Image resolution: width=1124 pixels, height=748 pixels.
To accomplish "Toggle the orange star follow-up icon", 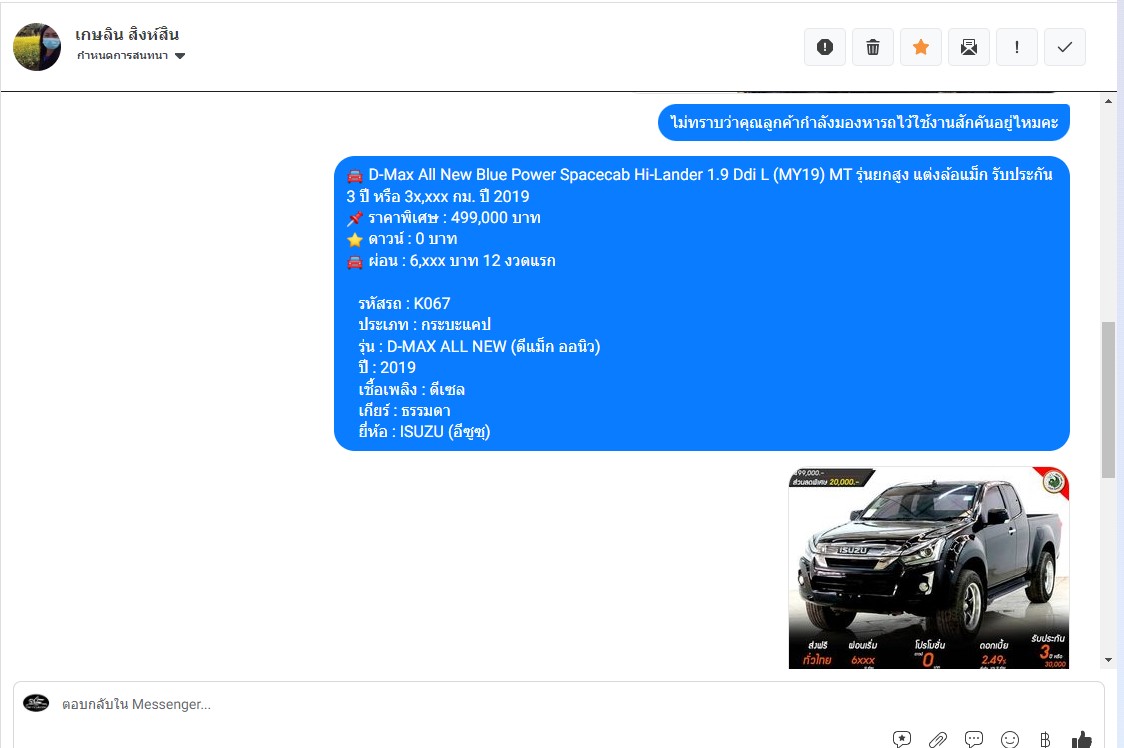I will click(921, 47).
